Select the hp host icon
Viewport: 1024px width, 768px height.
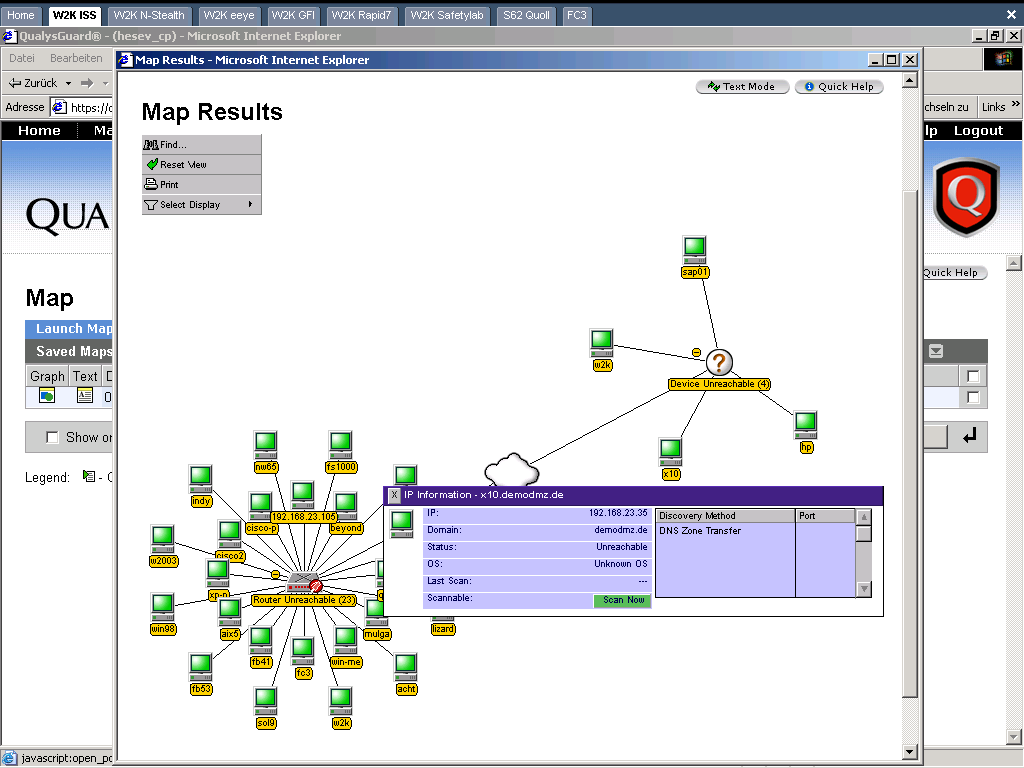coord(805,425)
